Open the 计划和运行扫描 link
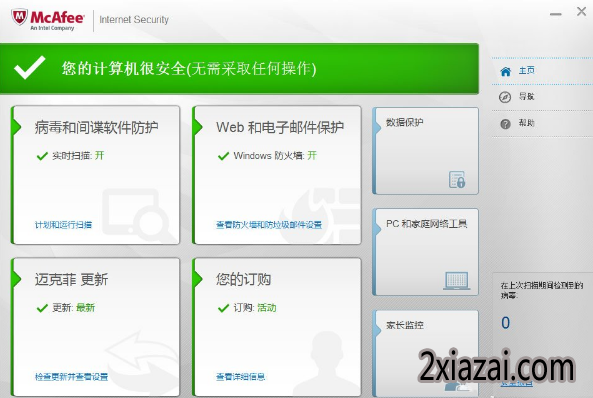This screenshot has width=593, height=398. [x=63, y=225]
